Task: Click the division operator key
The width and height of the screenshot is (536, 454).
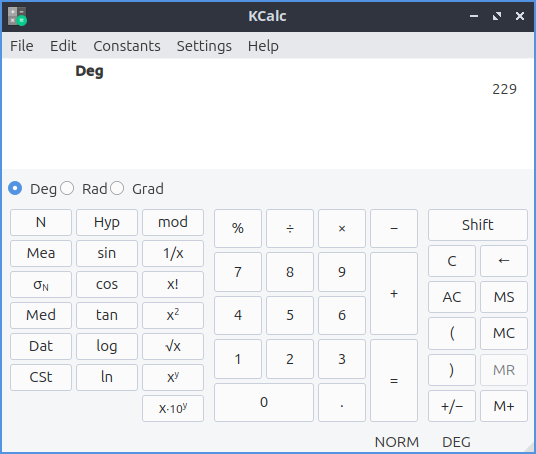Action: pos(290,228)
